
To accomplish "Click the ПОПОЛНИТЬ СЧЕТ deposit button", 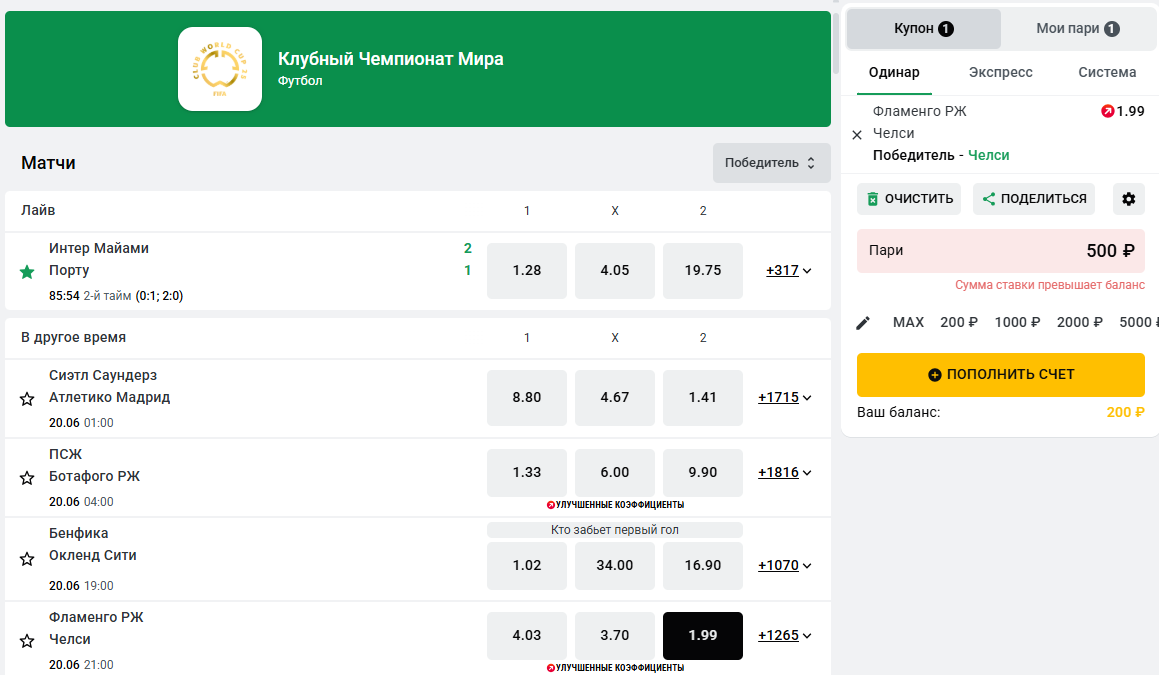I will click(x=1001, y=375).
